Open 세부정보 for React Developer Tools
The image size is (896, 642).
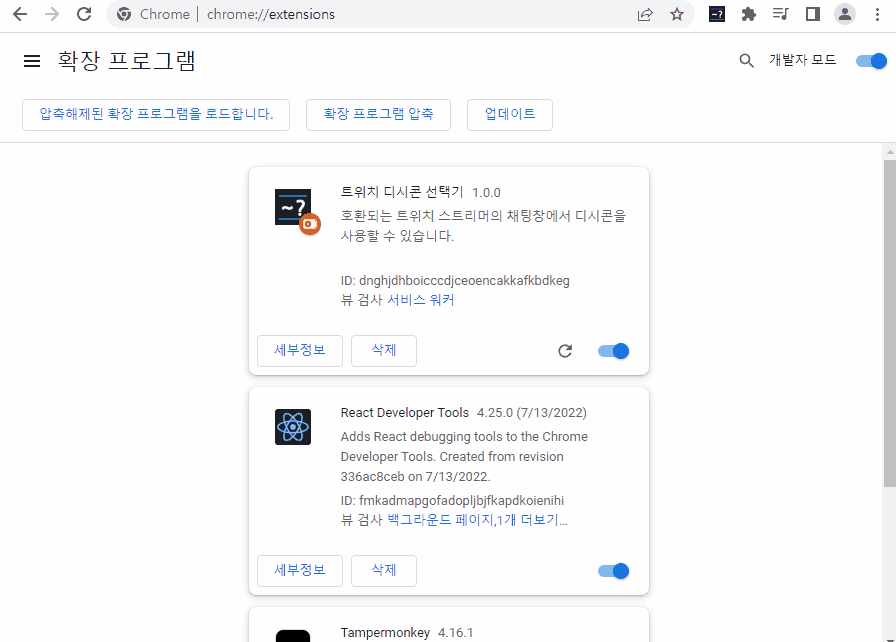tap(300, 571)
